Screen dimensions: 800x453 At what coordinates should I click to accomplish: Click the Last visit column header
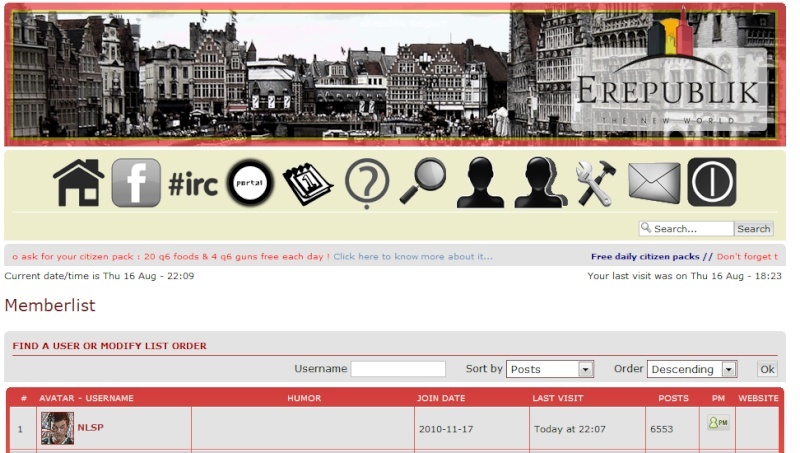coord(558,398)
